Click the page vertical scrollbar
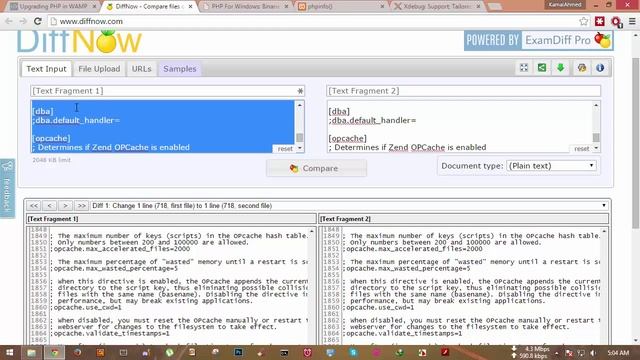 tap(636, 143)
